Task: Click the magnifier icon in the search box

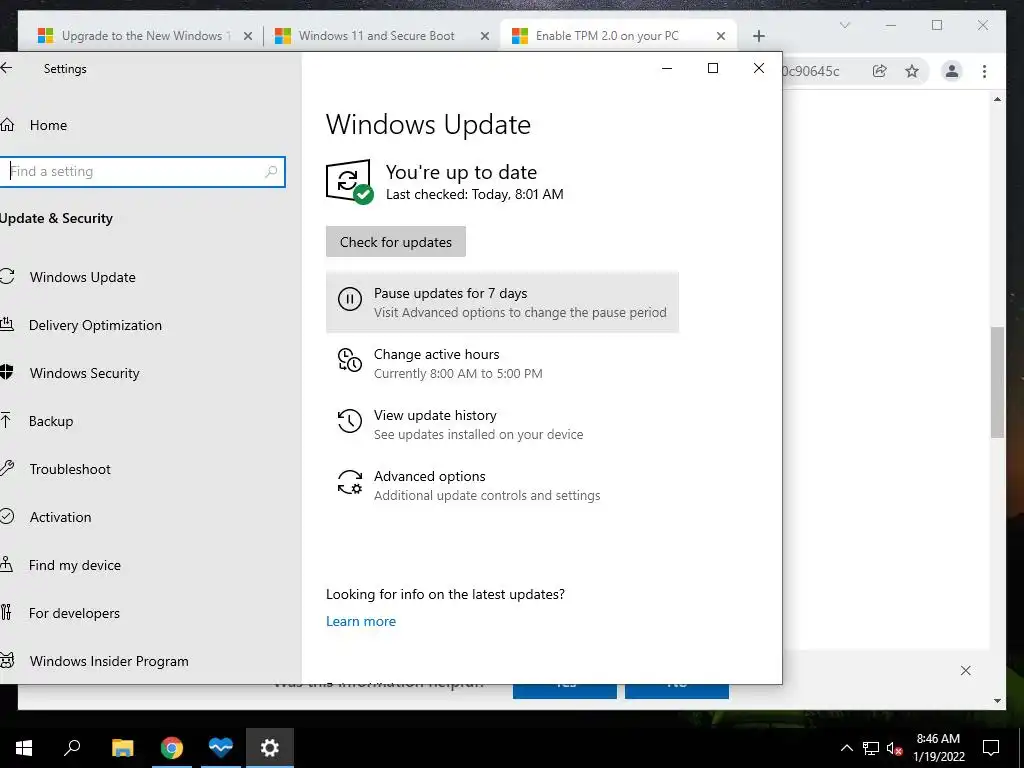Action: click(271, 172)
